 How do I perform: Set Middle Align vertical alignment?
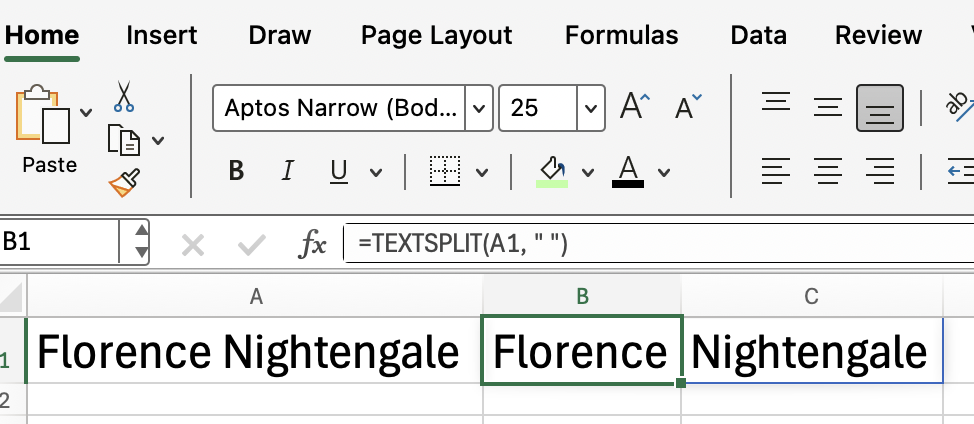(828, 107)
